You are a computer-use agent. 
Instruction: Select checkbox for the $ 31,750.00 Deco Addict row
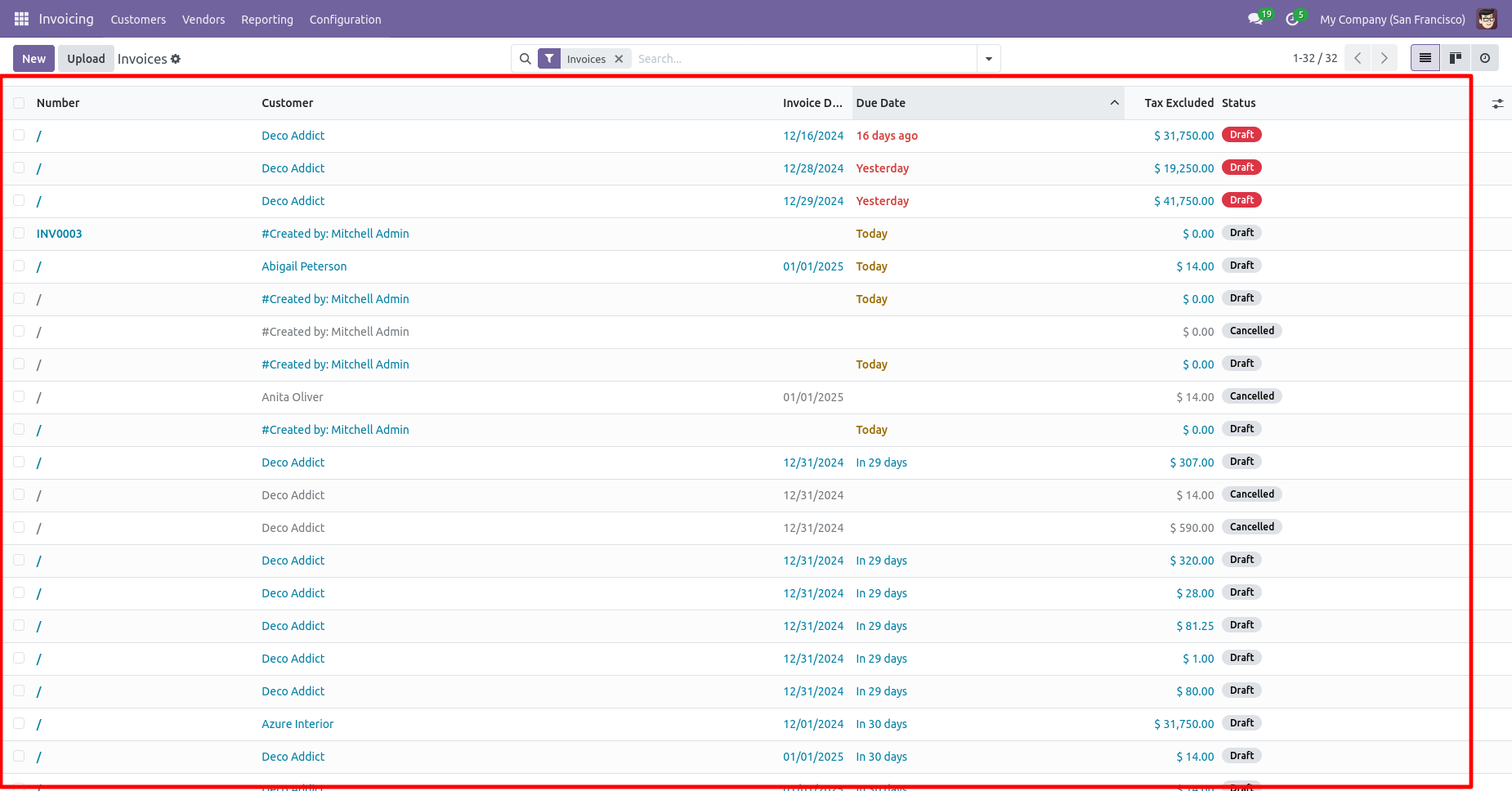19,135
